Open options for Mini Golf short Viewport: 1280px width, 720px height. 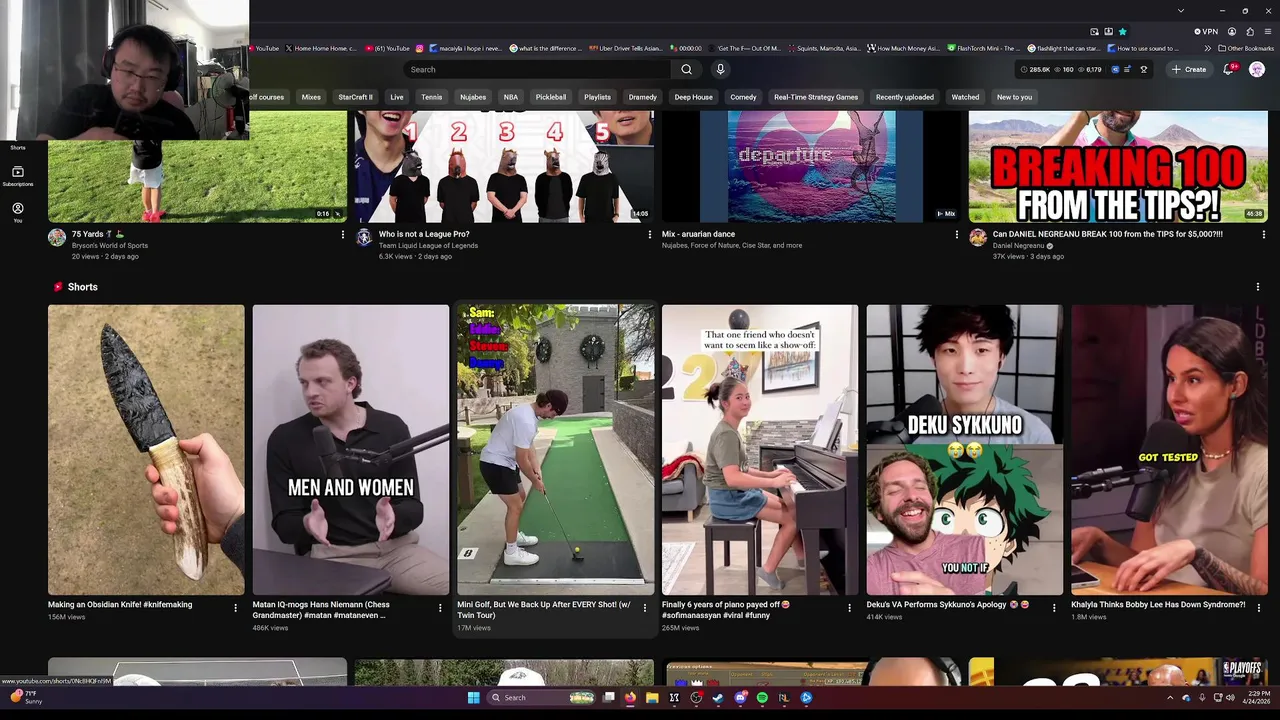tap(645, 607)
